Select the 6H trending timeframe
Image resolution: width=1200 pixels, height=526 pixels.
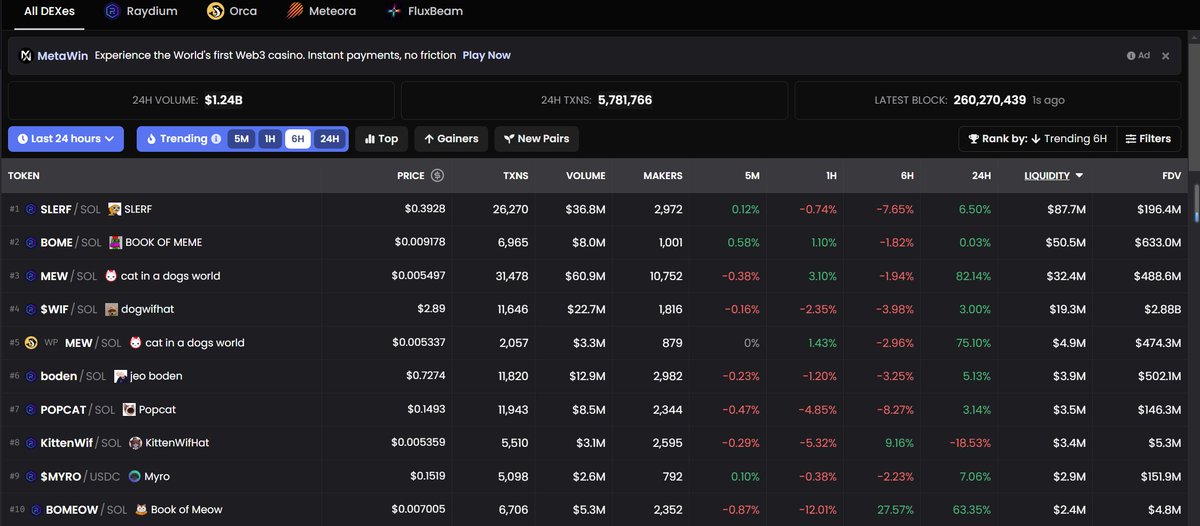(297, 139)
